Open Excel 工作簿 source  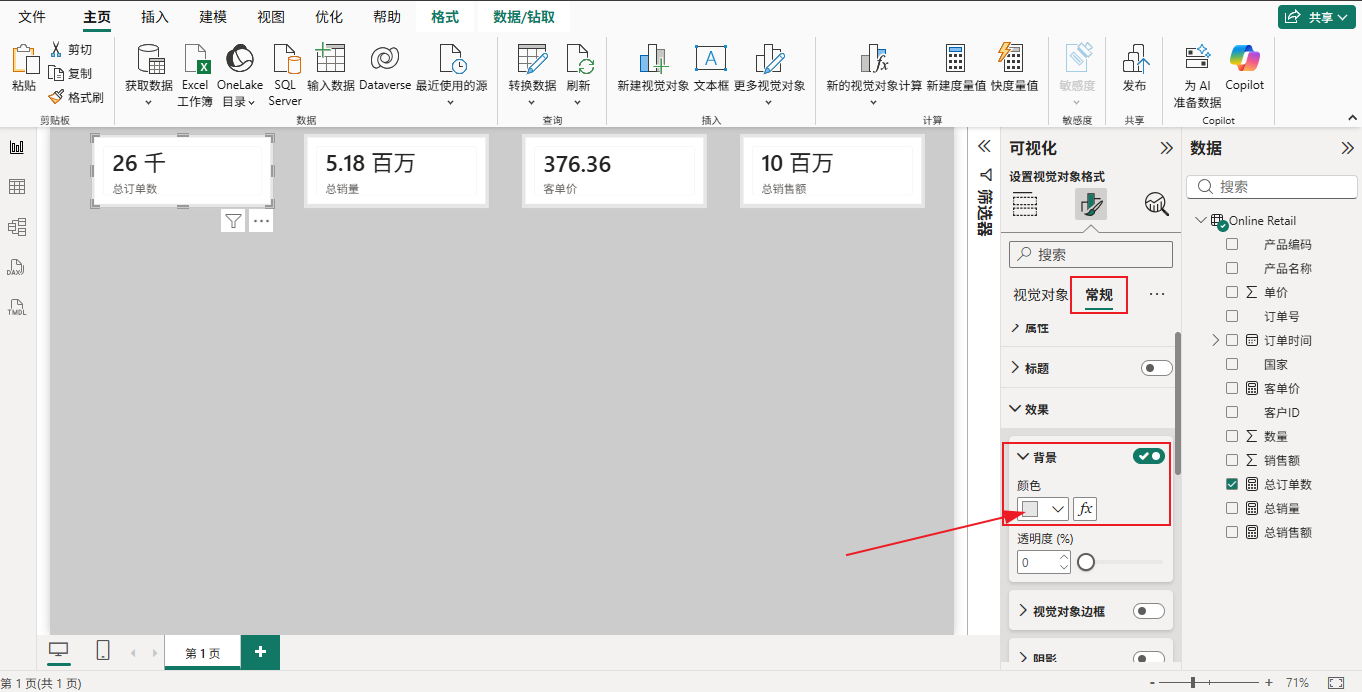[x=195, y=75]
